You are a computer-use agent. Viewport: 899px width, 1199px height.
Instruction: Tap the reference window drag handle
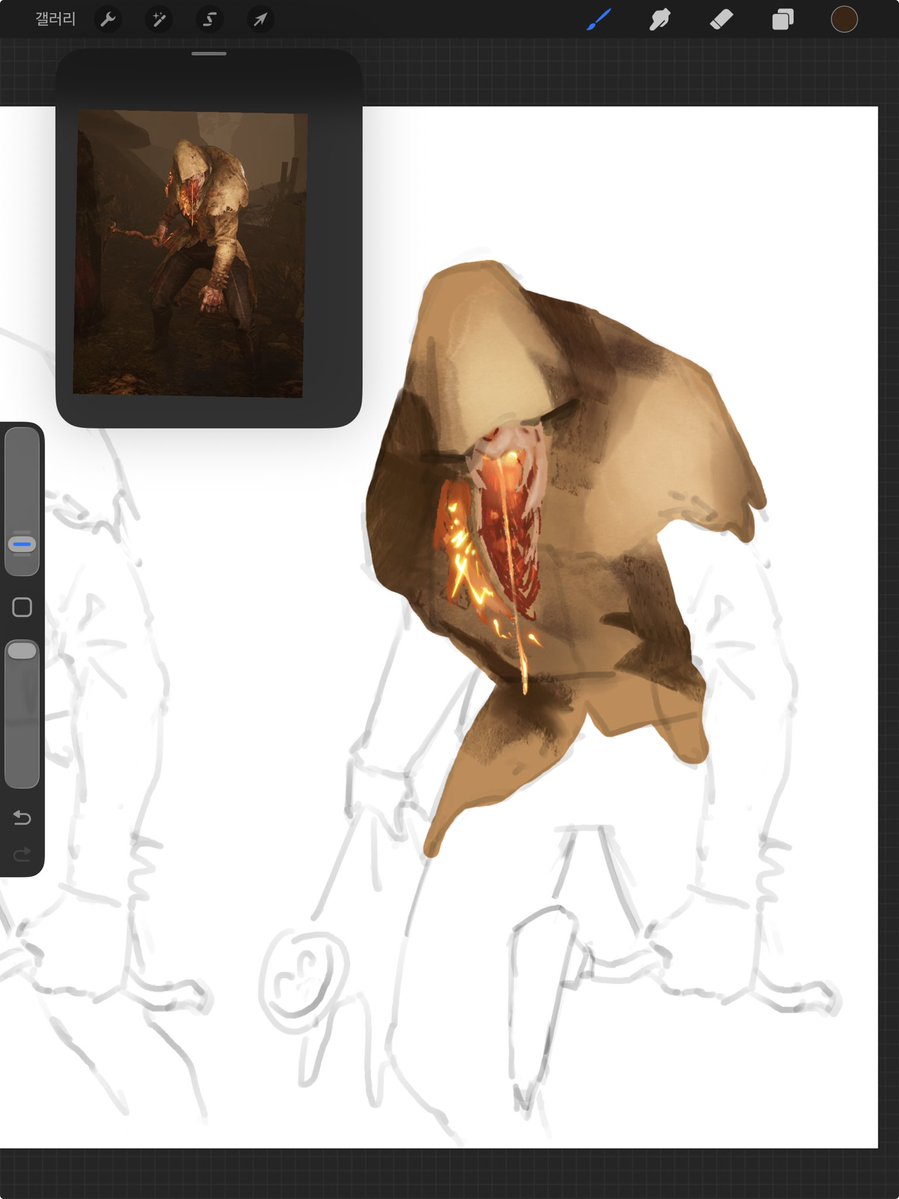click(x=209, y=54)
